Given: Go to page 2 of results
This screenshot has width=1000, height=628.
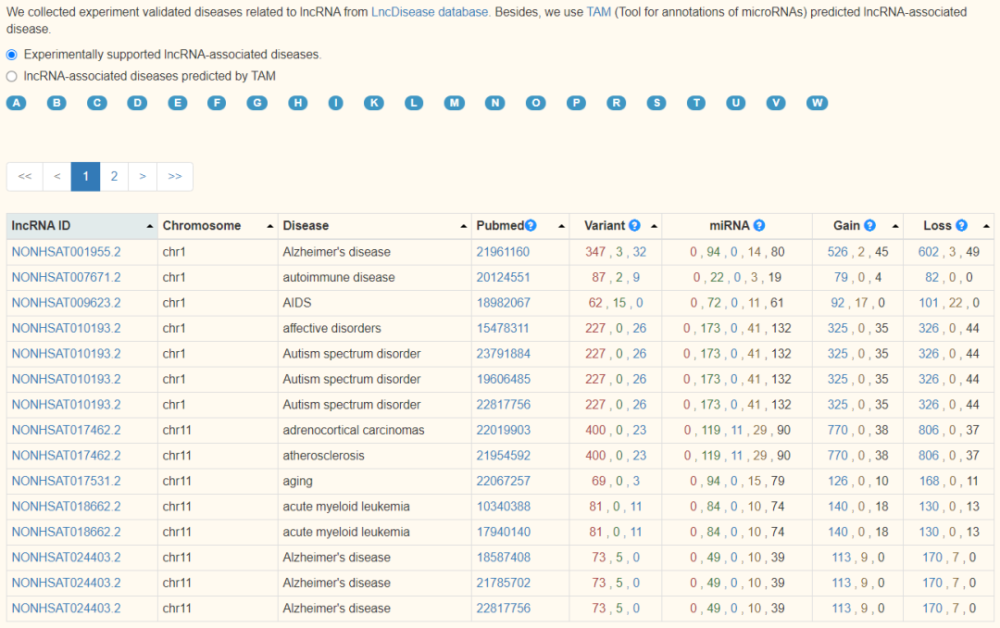Looking at the screenshot, I should 114,176.
